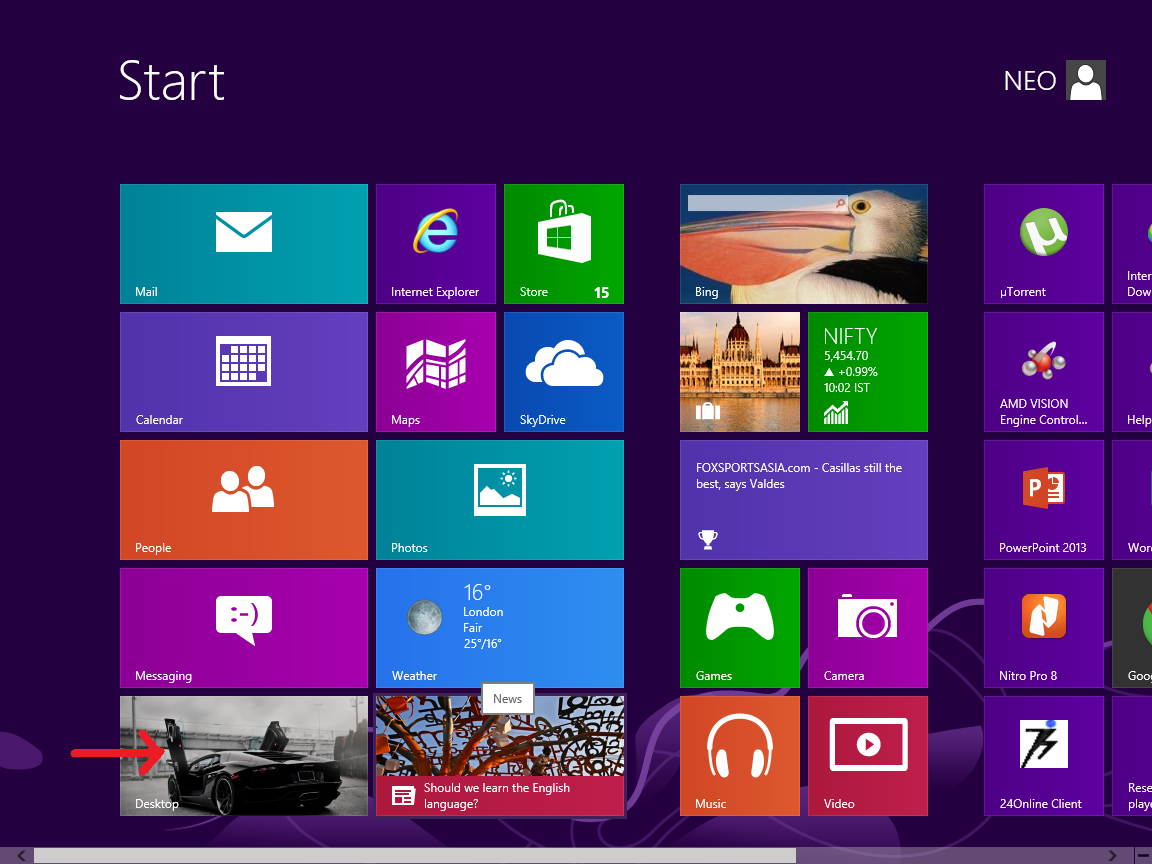1152x864 pixels.
Task: Launch the µTorrent tile
Action: pos(1044,244)
